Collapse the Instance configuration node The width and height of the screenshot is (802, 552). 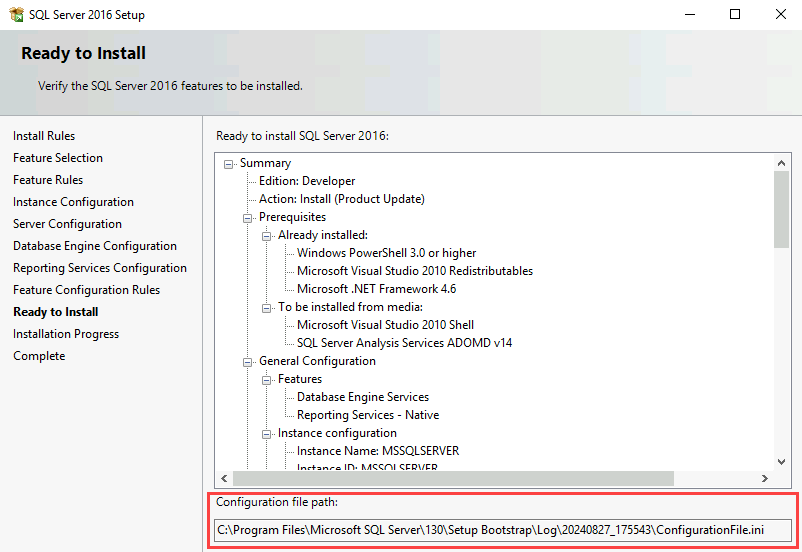(x=267, y=434)
